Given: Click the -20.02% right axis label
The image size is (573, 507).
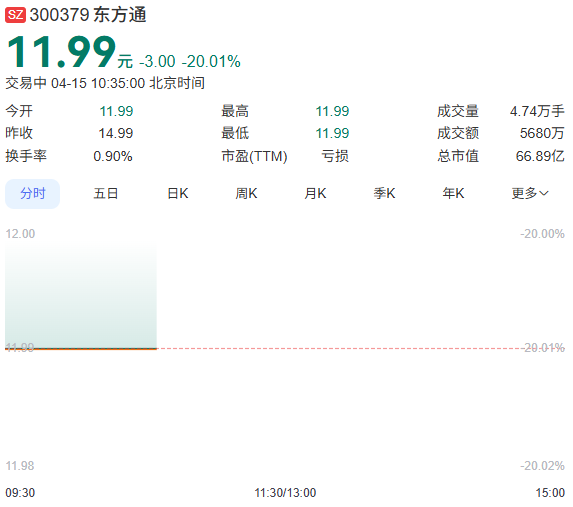Looking at the screenshot, I should [x=543, y=466].
